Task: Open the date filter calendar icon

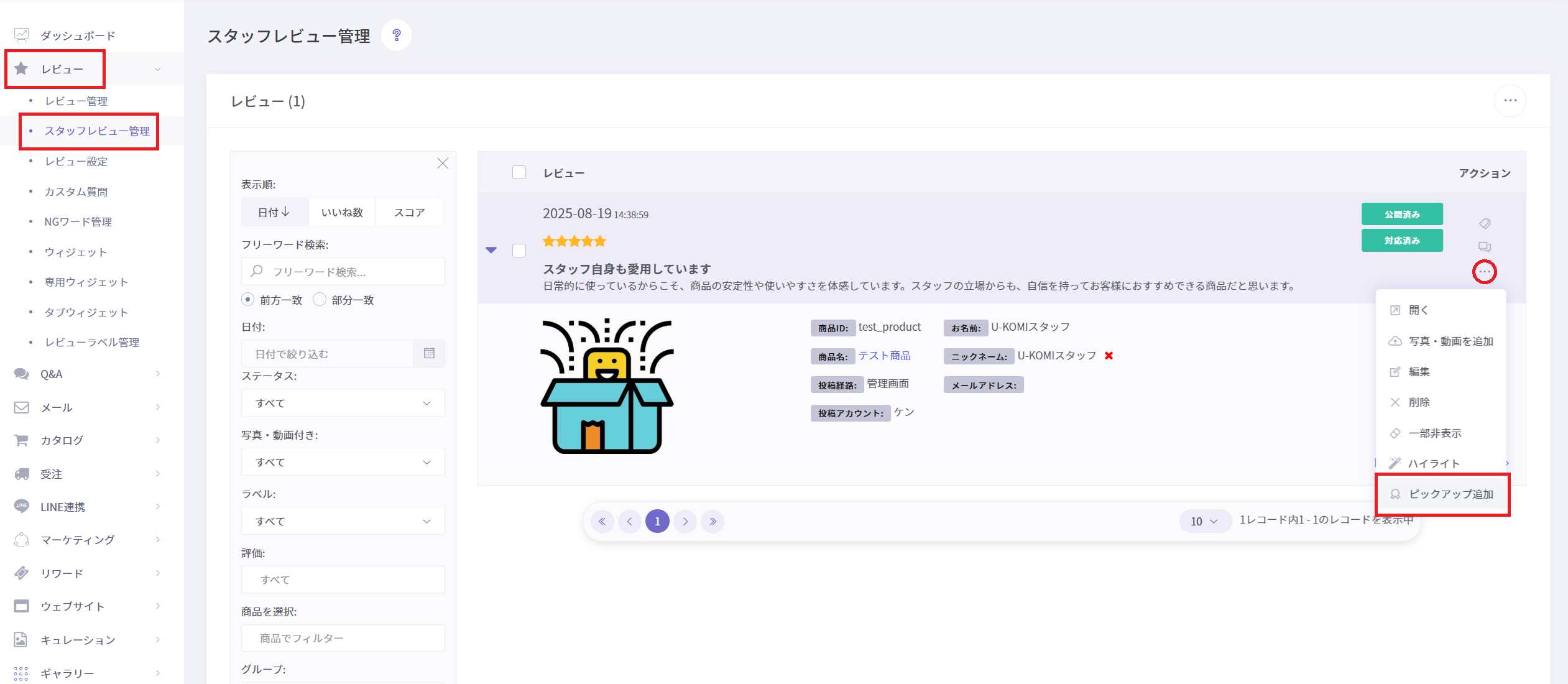Action: pyautogui.click(x=429, y=354)
